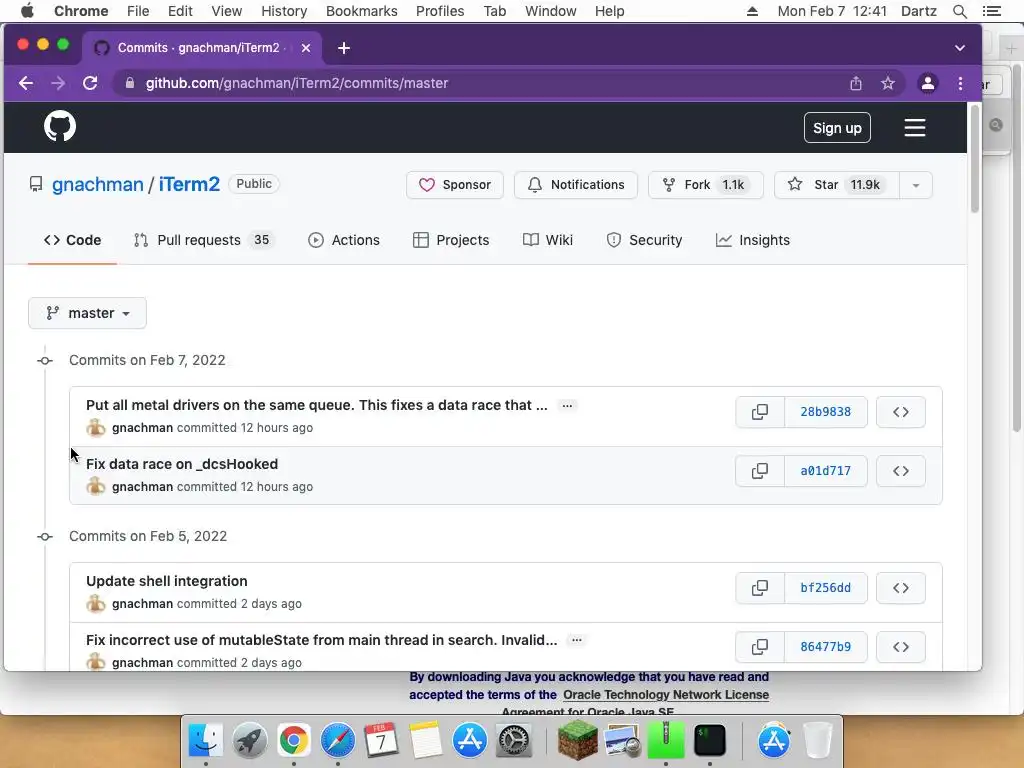Open commit hash bf256dd
Screen dimensions: 1024x768
click(x=825, y=588)
